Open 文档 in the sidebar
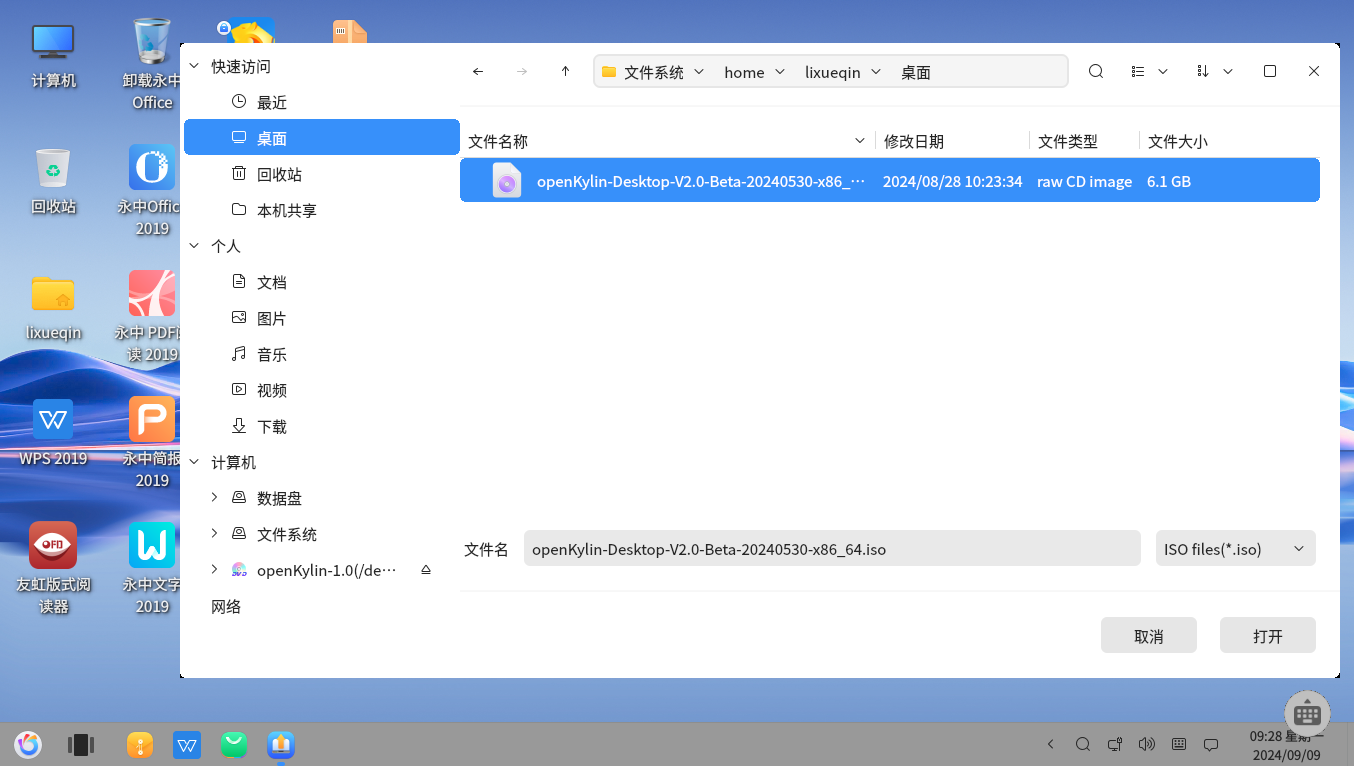The height and width of the screenshot is (766, 1354). pyautogui.click(x=321, y=282)
